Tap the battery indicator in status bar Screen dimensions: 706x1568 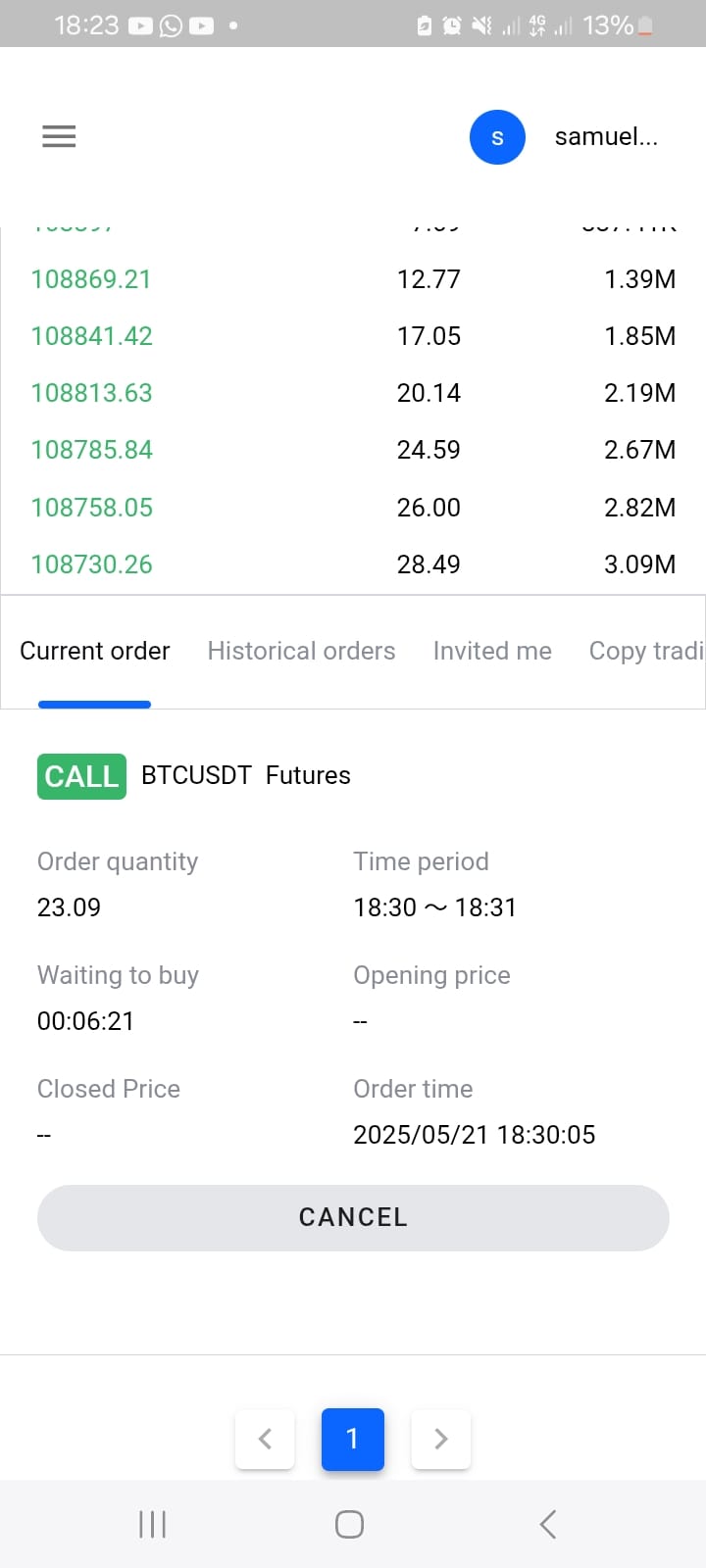point(645,25)
